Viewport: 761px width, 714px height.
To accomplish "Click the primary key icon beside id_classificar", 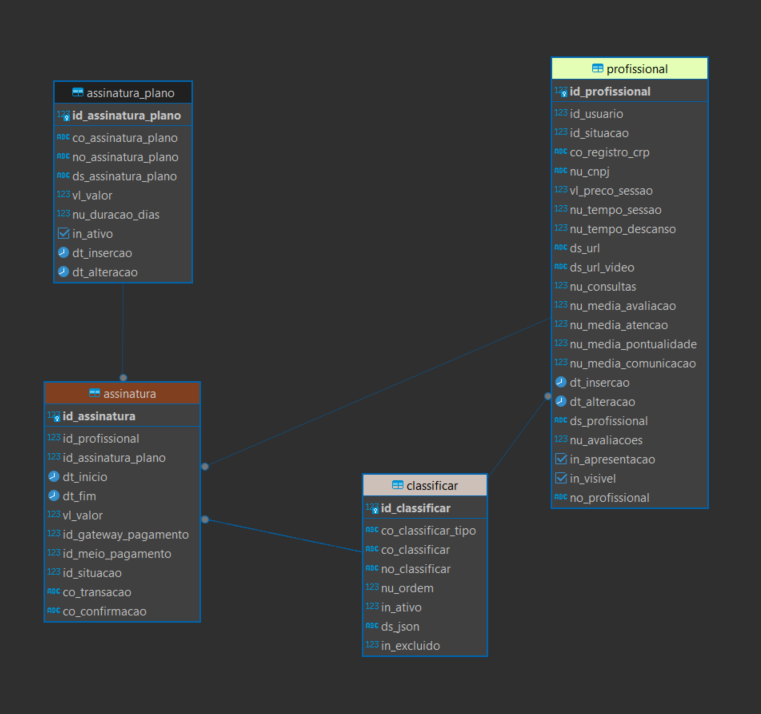I will click(373, 509).
